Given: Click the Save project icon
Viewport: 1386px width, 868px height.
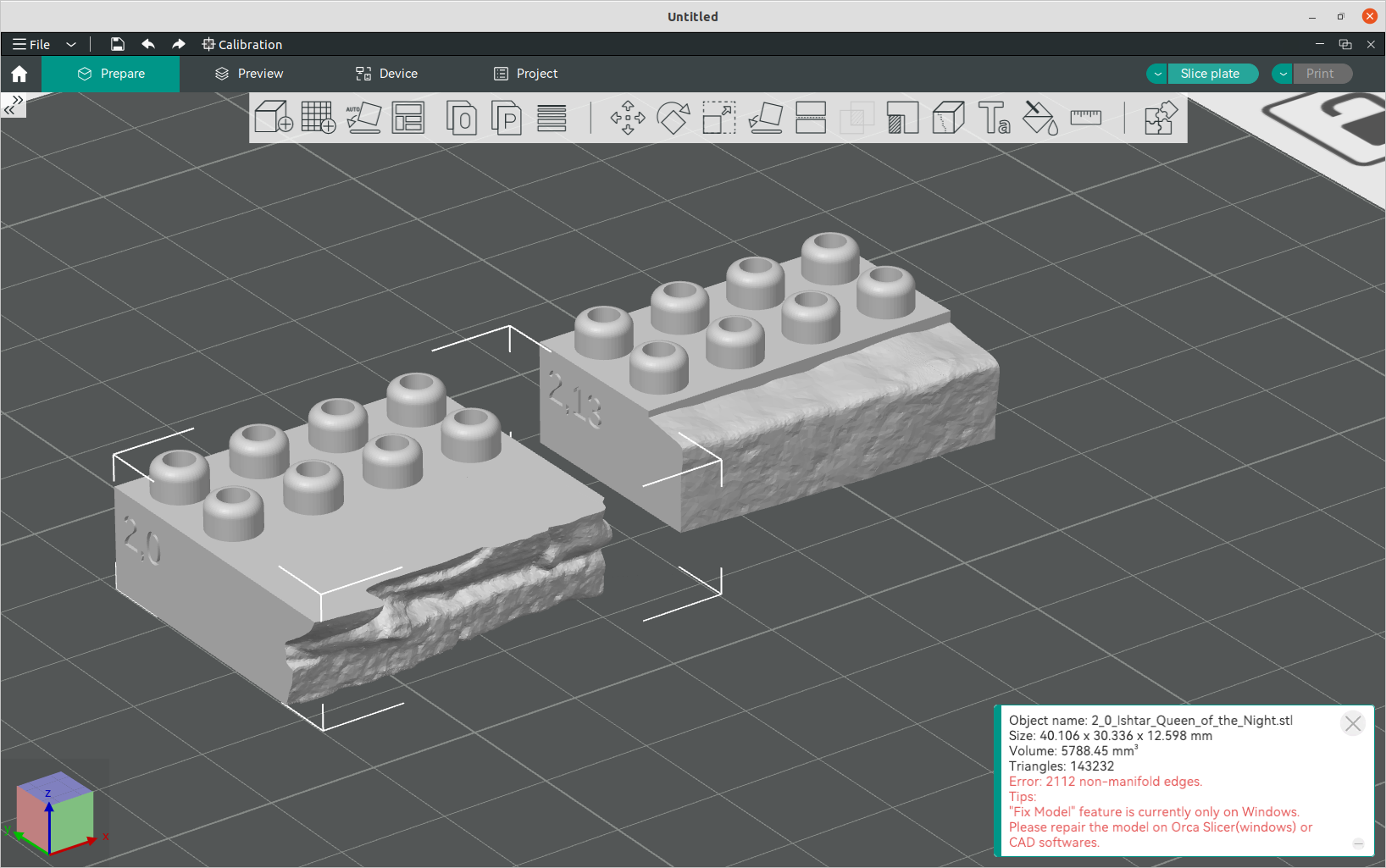Looking at the screenshot, I should coord(118,44).
